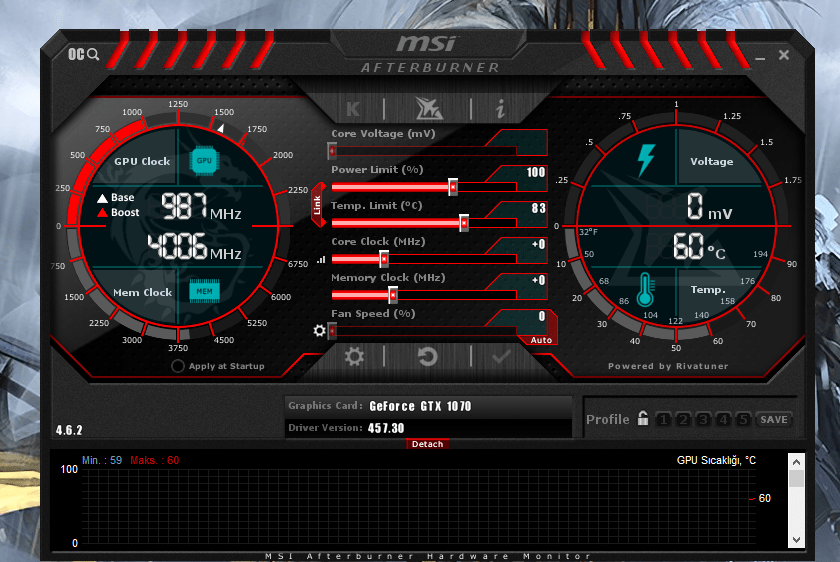Select profile slot 1

point(663,419)
